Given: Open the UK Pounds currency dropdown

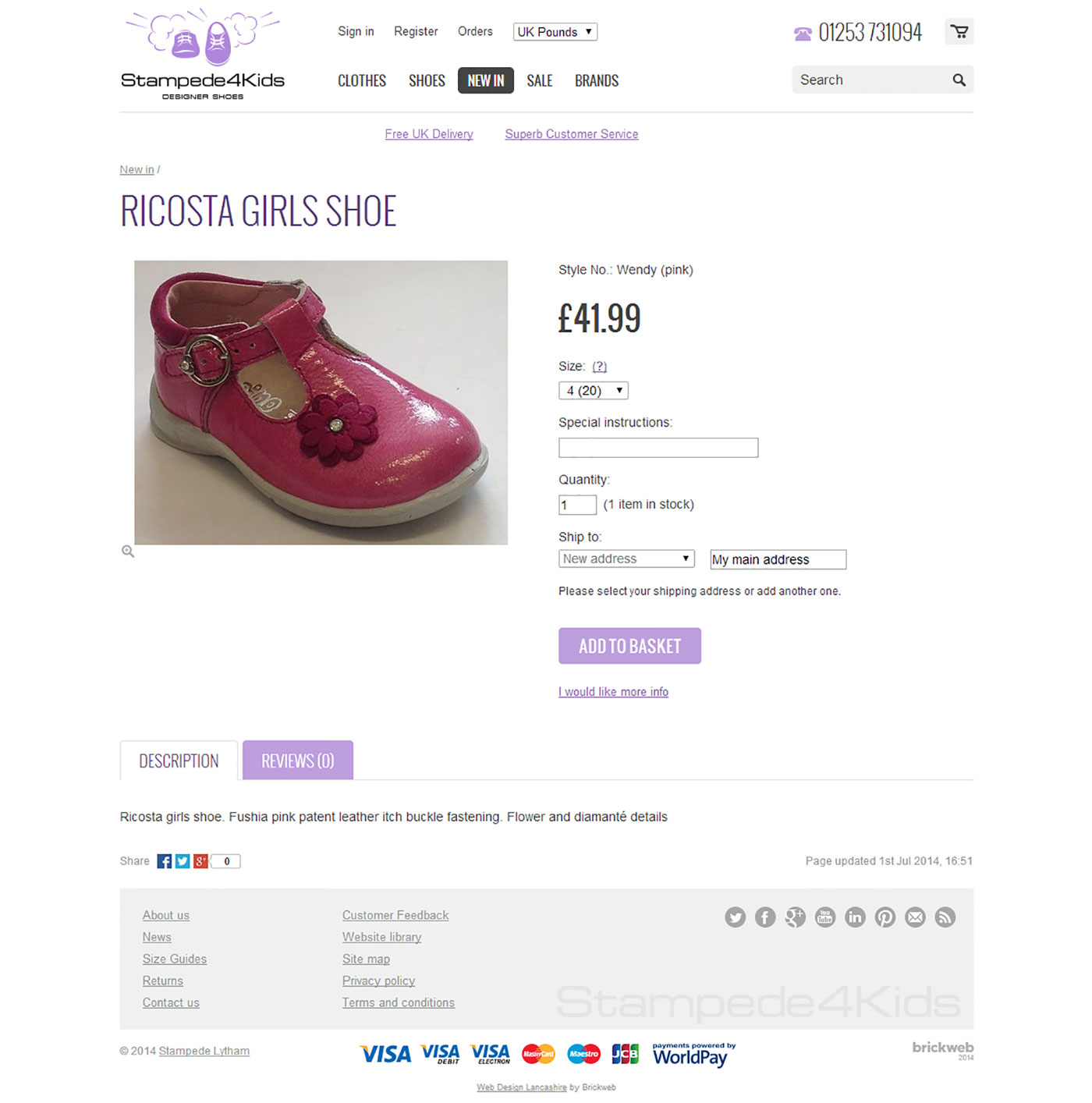Looking at the screenshot, I should 555,32.
